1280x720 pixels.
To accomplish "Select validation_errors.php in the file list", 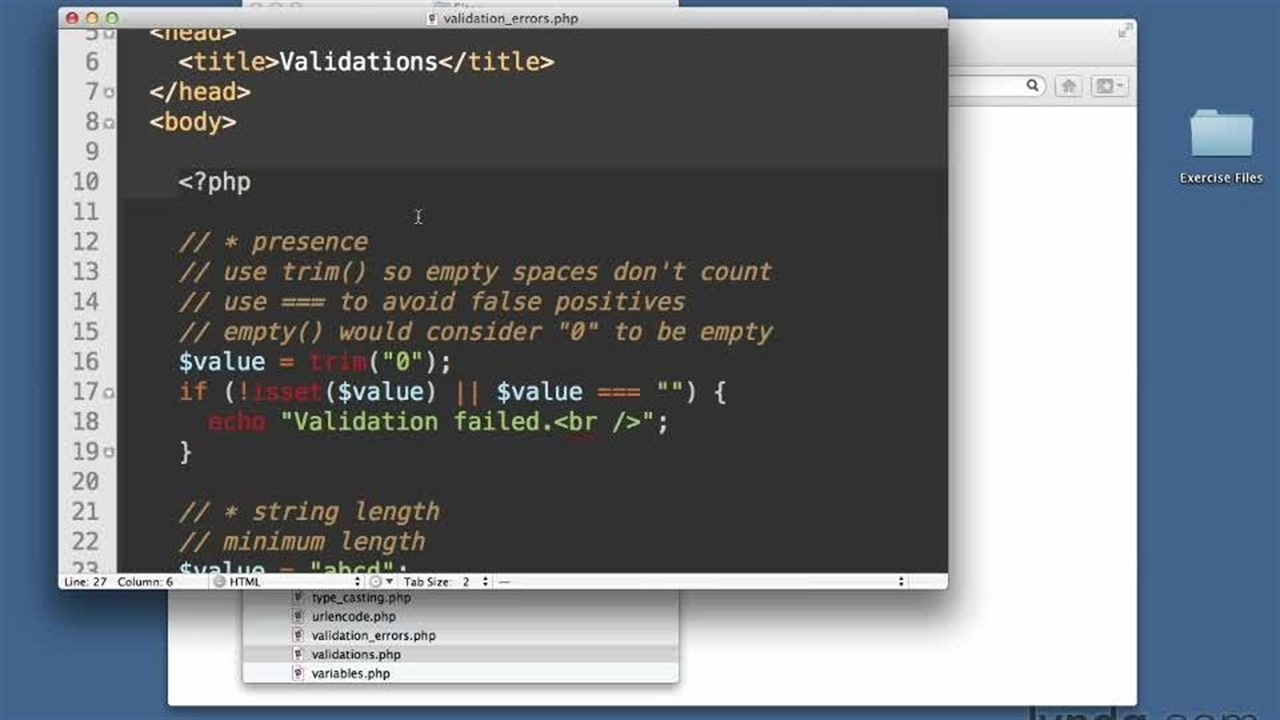I will [x=373, y=636].
